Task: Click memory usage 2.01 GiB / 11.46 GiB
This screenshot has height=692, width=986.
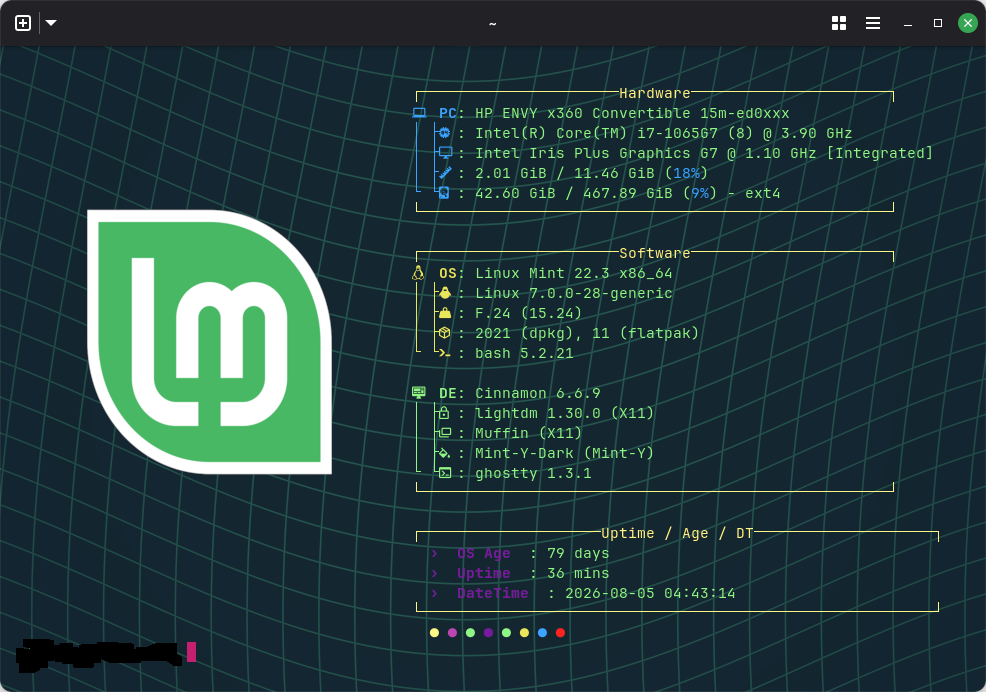Action: pyautogui.click(x=565, y=173)
